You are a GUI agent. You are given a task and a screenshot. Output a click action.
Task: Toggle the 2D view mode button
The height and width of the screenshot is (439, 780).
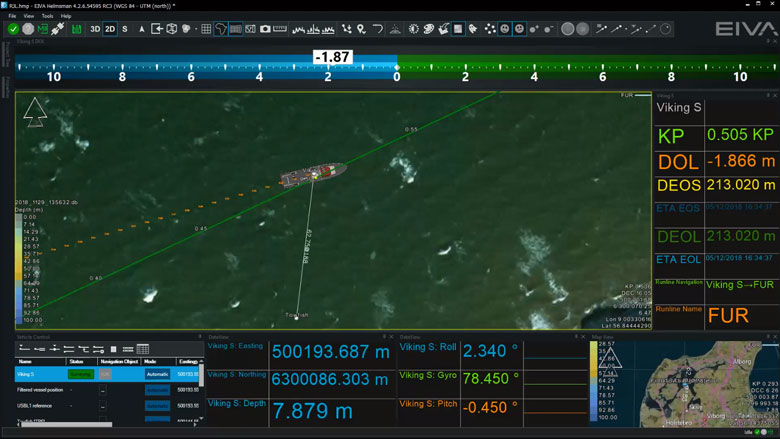coord(110,29)
